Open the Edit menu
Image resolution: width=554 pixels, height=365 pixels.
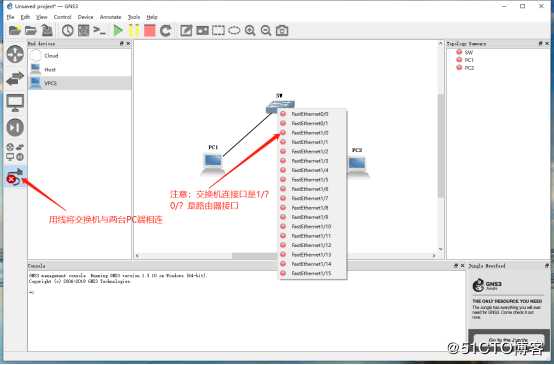[25, 17]
